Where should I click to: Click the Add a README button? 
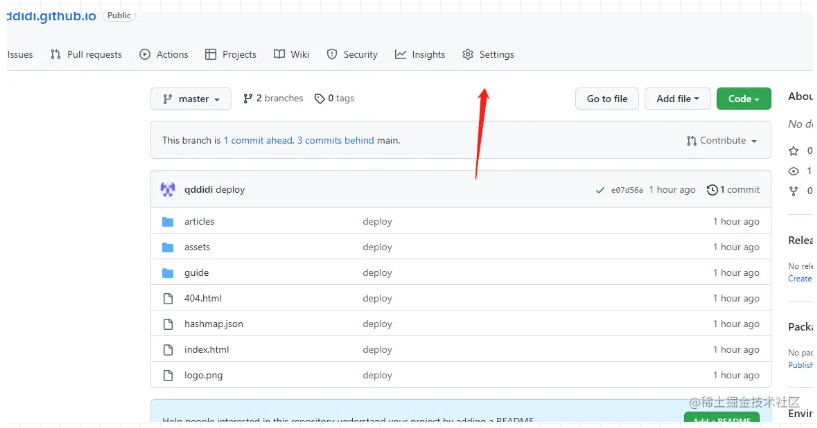[x=722, y=418]
